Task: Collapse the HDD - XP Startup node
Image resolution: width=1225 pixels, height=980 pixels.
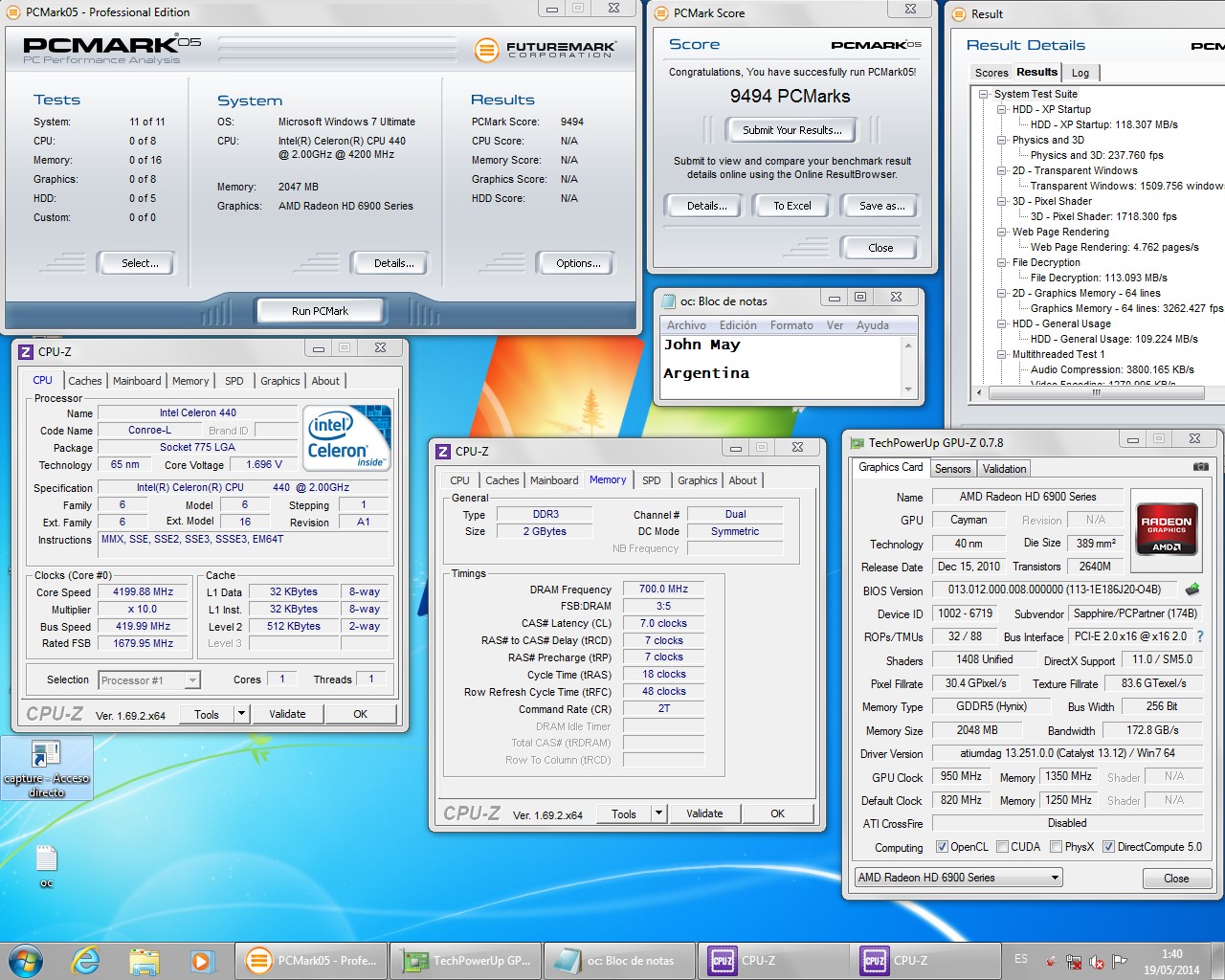Action: 1001,109
